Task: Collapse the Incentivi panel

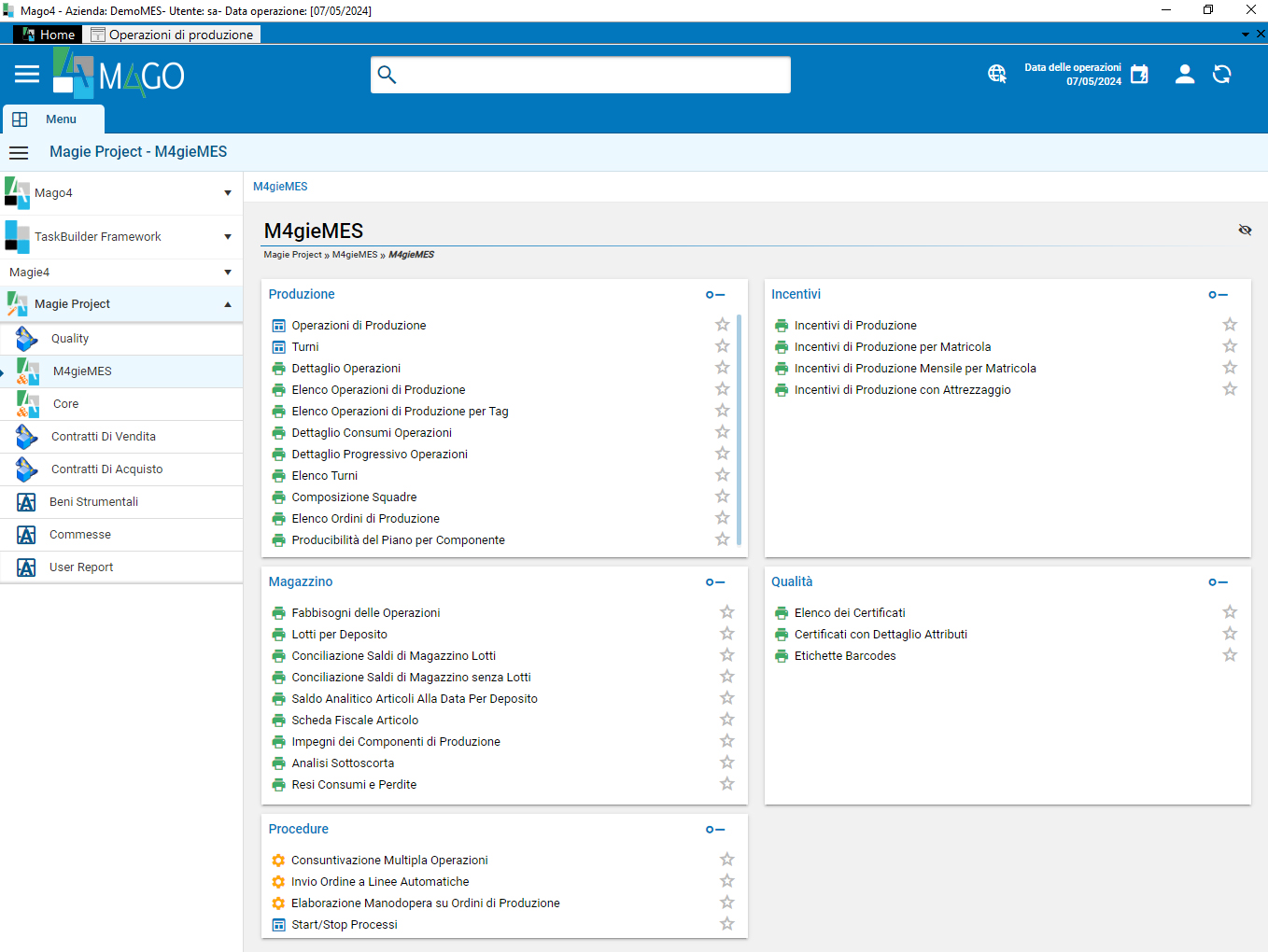Action: (x=1218, y=295)
